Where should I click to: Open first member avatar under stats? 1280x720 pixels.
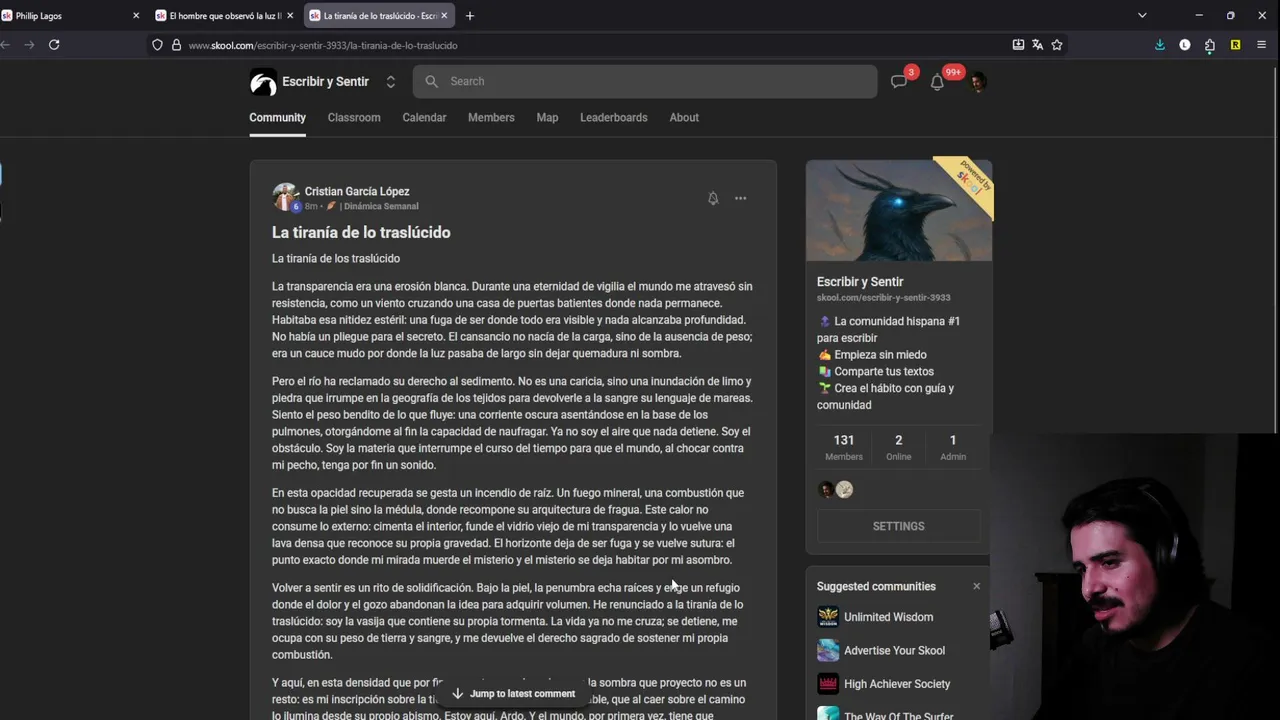click(826, 489)
